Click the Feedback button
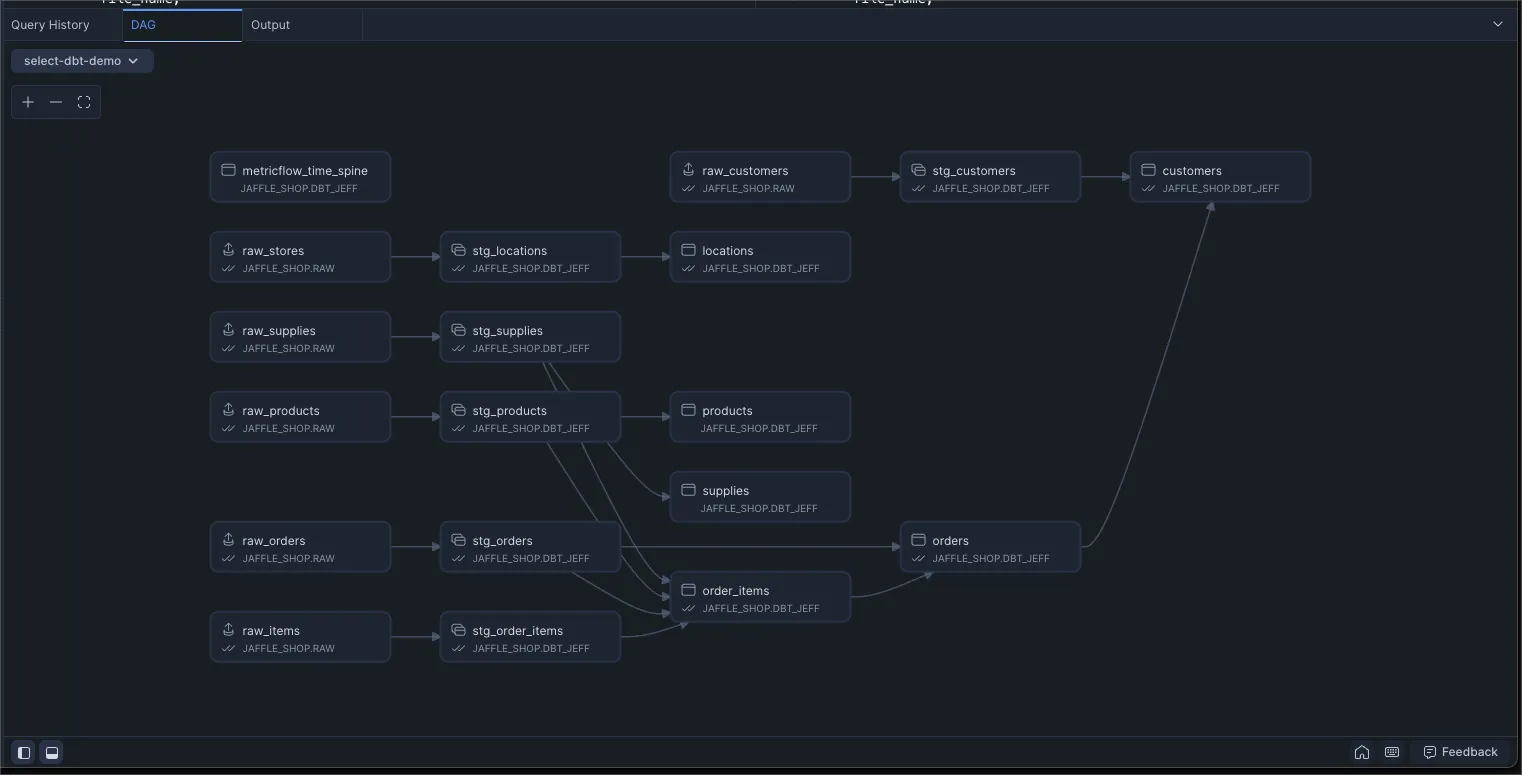The image size is (1522, 775). [x=1460, y=752]
